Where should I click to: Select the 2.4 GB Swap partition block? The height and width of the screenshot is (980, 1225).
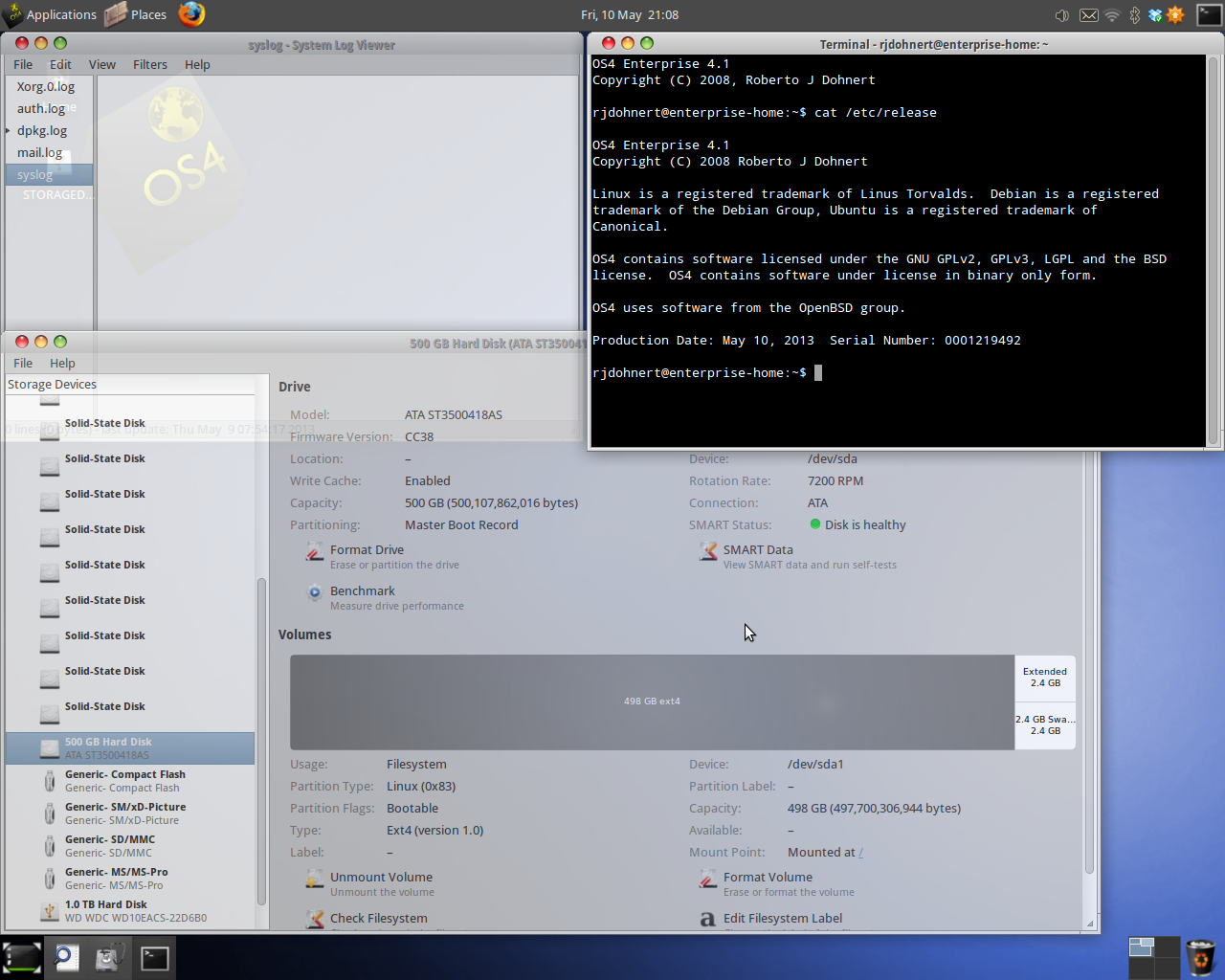pyautogui.click(x=1045, y=725)
